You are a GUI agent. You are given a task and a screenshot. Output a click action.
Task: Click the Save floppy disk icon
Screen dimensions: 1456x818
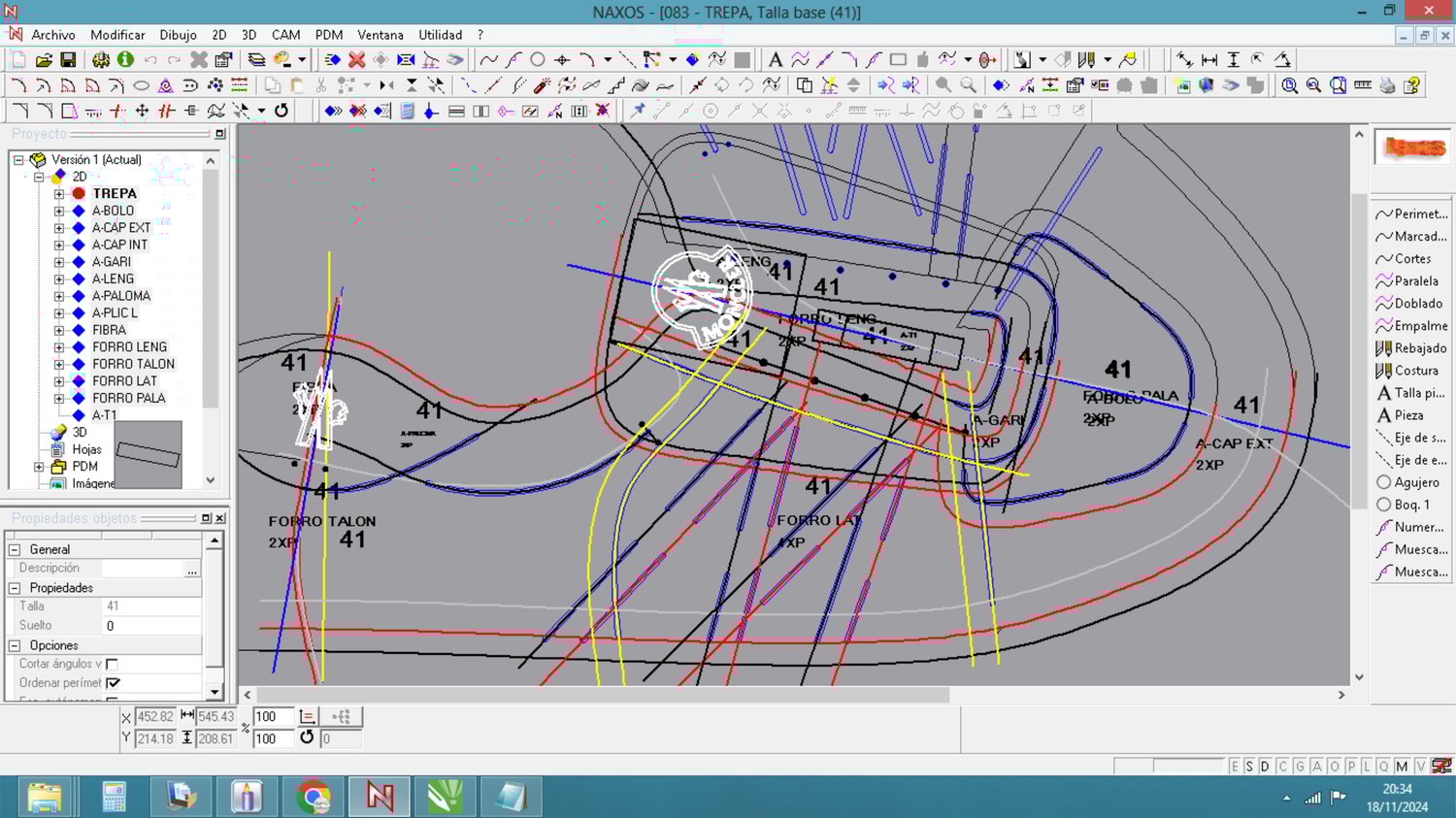point(68,60)
